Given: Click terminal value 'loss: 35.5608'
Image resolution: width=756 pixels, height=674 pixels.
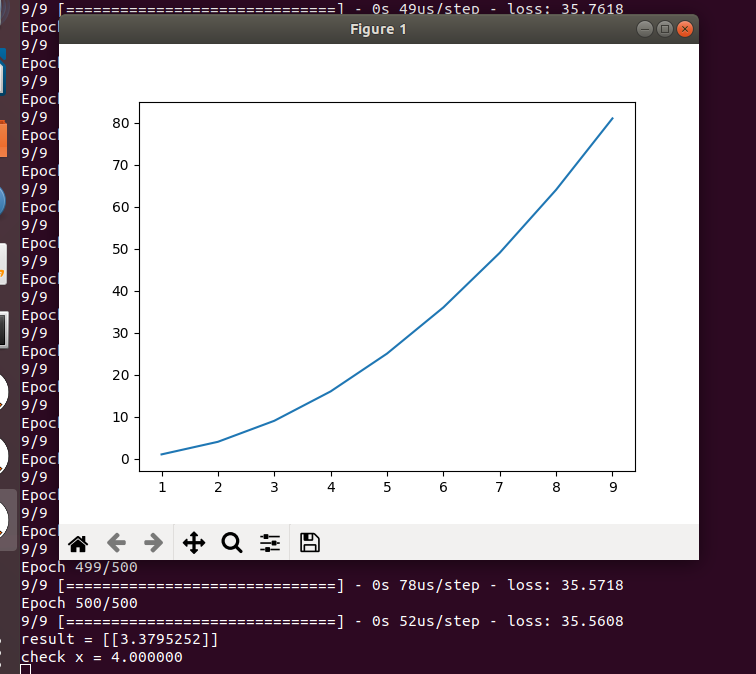Looking at the screenshot, I should (x=566, y=621).
